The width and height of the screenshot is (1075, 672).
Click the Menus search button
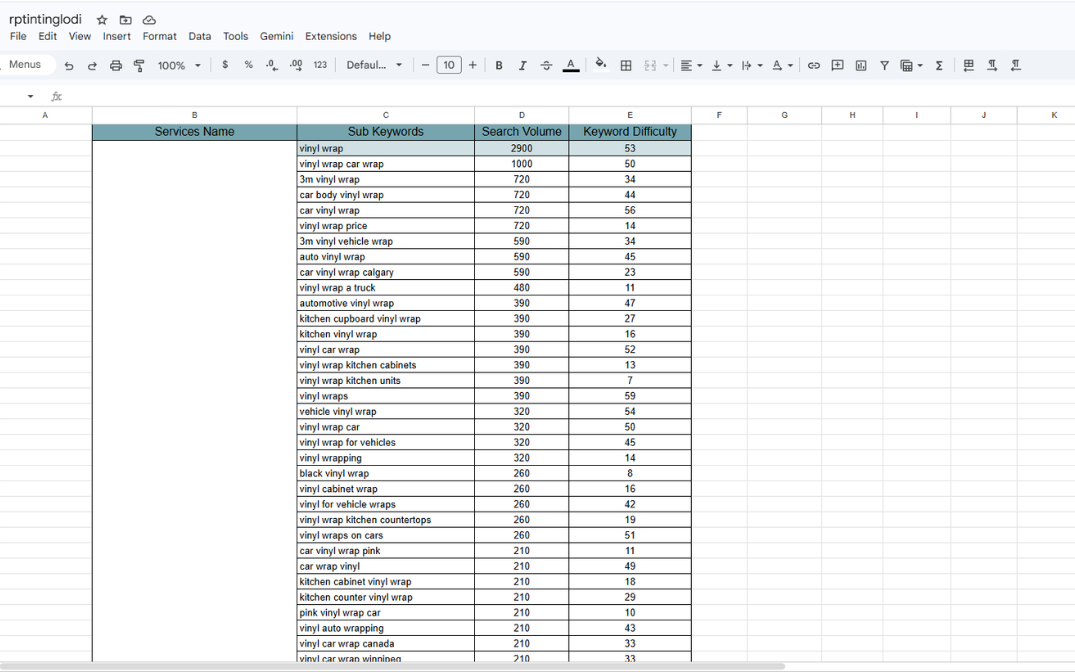point(25,65)
